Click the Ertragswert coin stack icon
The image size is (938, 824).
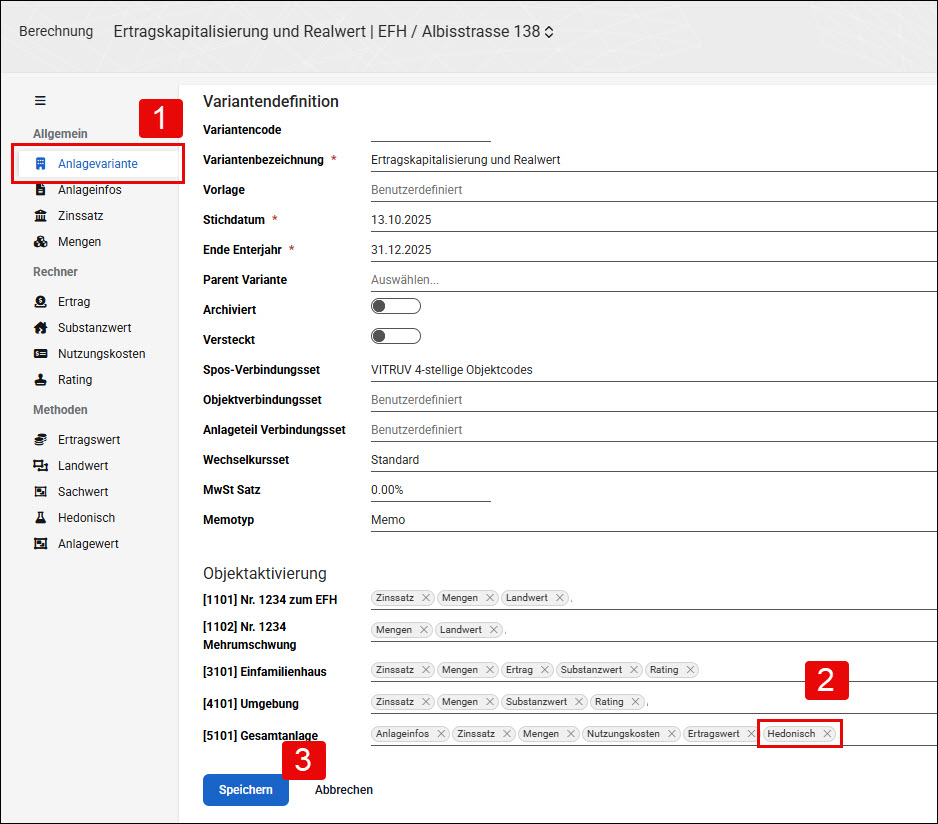41,440
